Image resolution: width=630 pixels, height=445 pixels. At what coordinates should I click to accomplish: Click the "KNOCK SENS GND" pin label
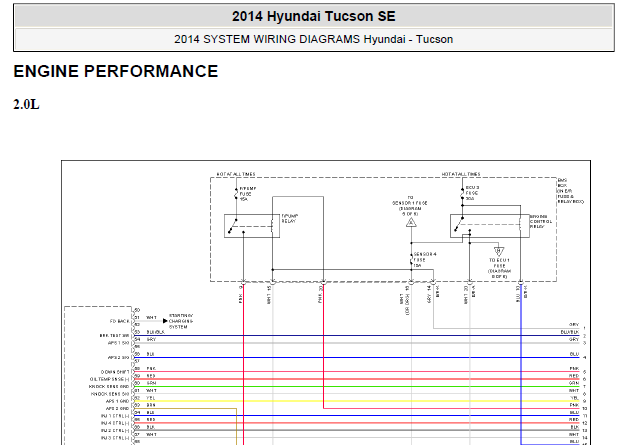(109, 386)
